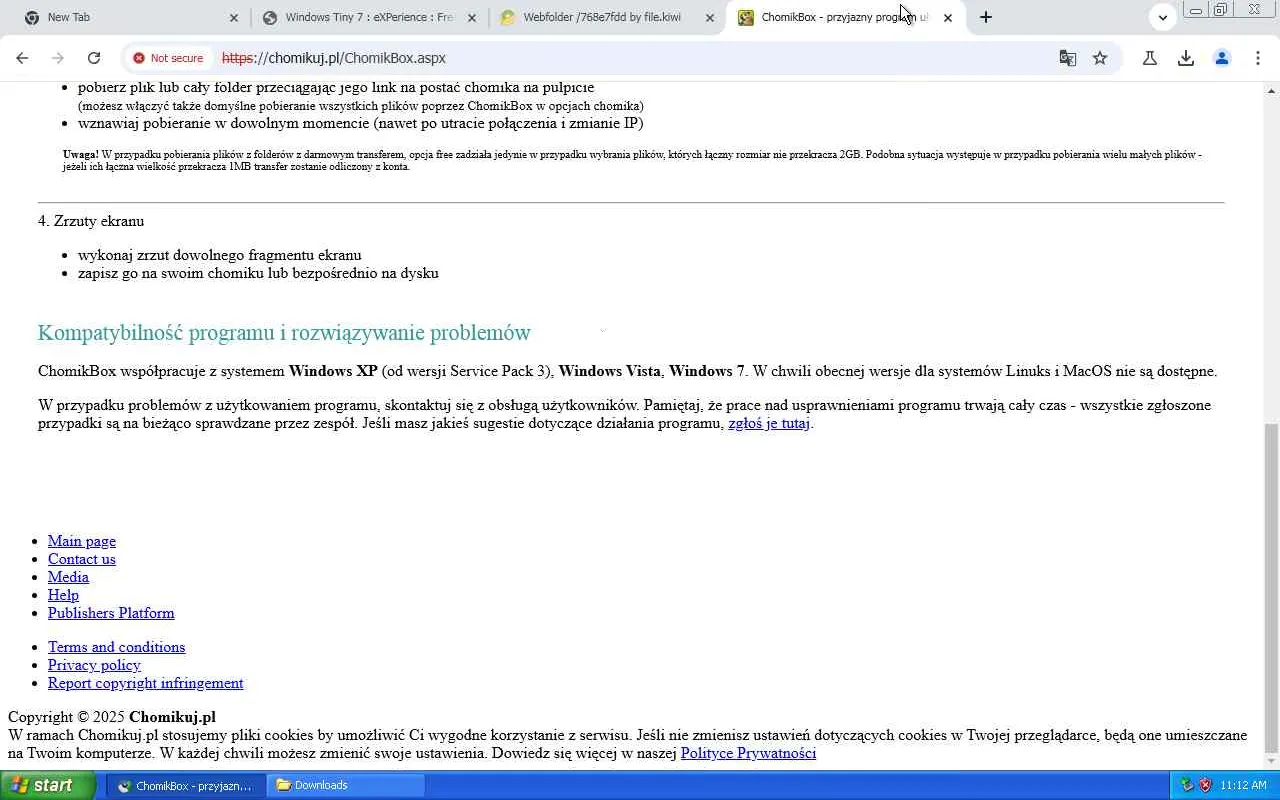Viewport: 1280px width, 800px height.
Task: Close the New Tab tab
Action: (x=234, y=18)
